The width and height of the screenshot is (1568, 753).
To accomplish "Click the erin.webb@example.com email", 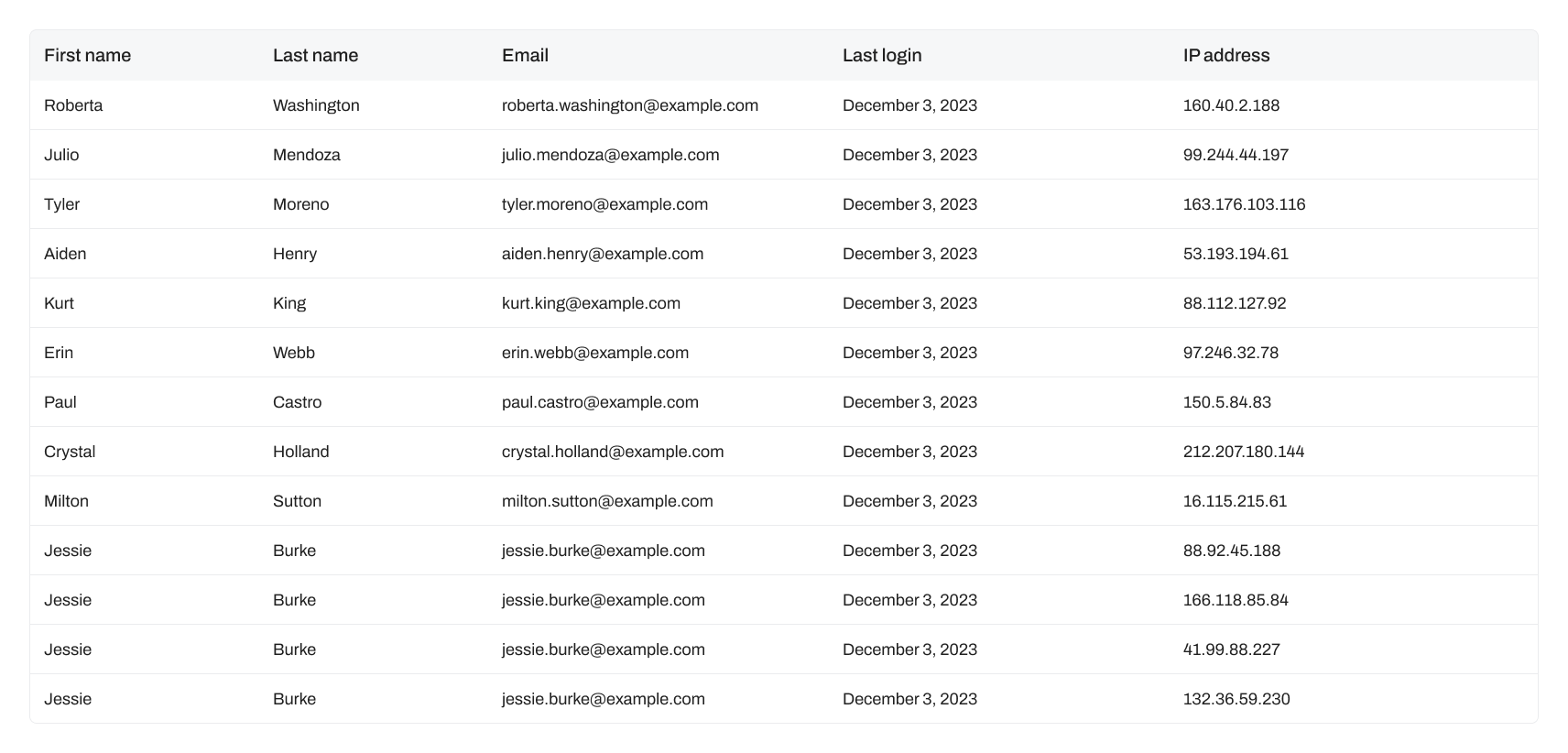I will point(594,353).
